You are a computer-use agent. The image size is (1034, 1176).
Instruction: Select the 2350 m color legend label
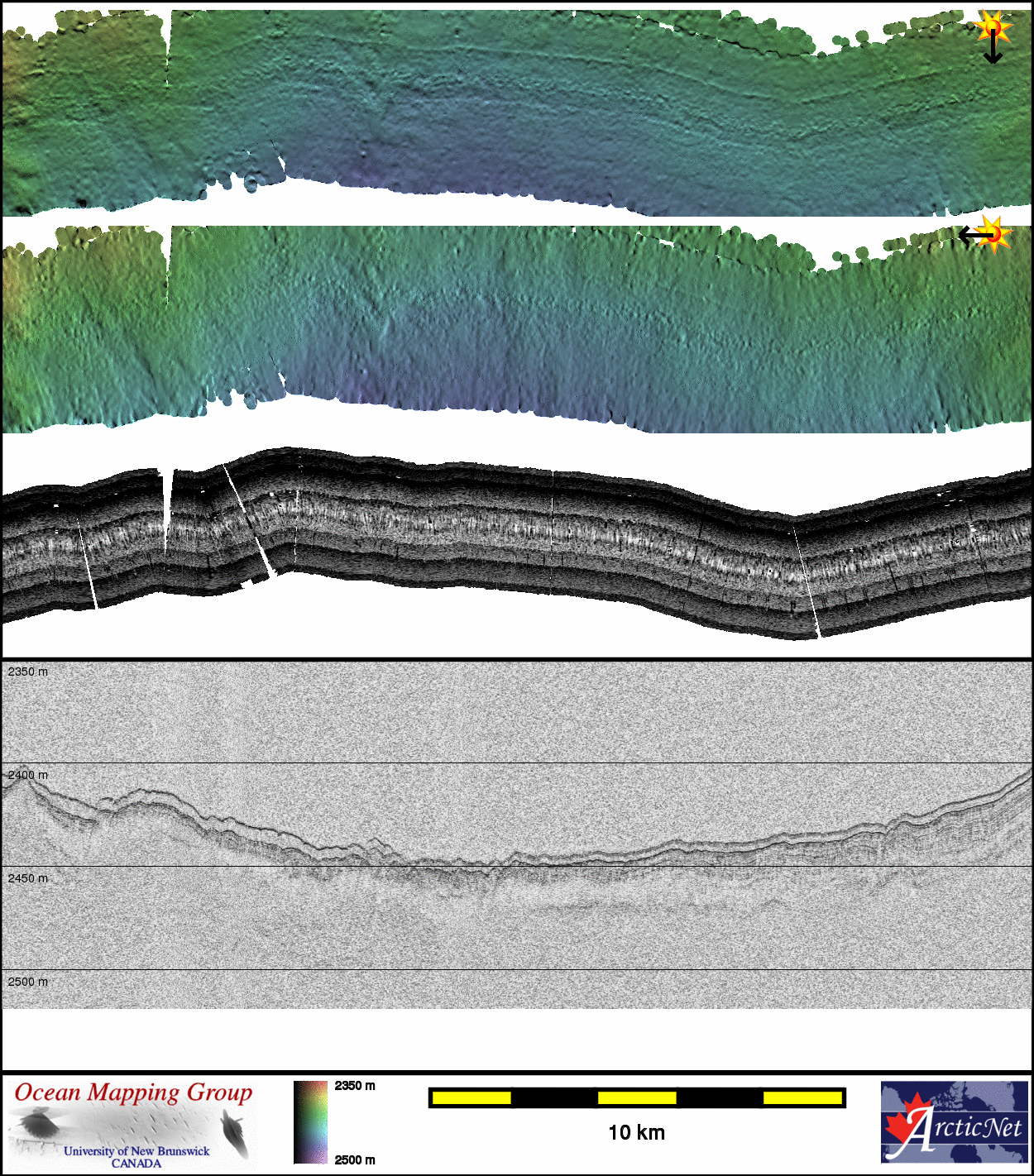(355, 1086)
